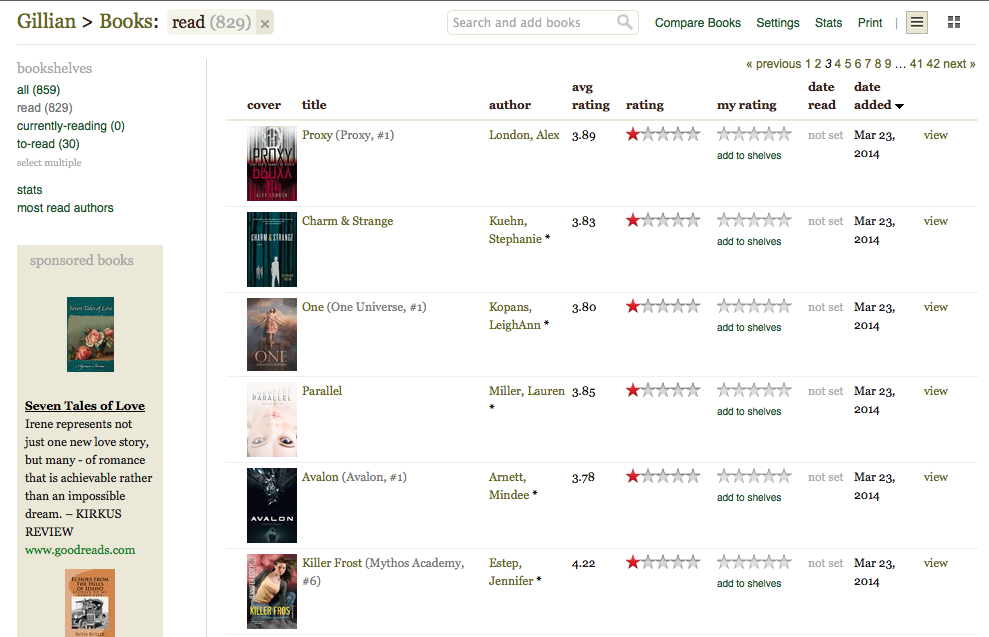Go to next page
This screenshot has width=989, height=637.
959,64
